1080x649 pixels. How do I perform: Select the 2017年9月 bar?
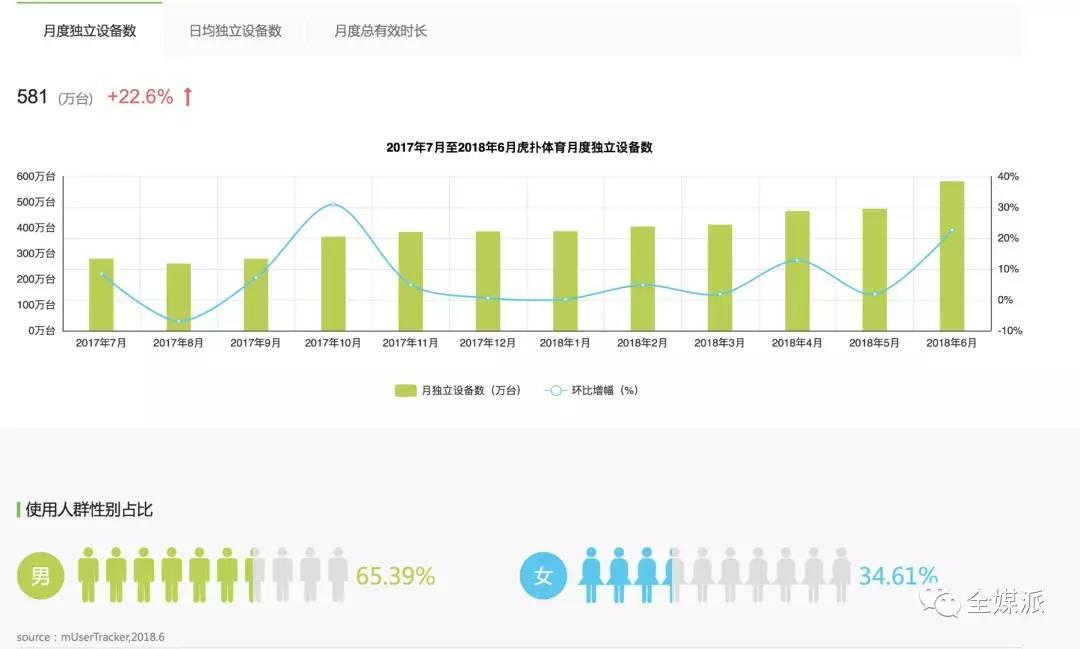pos(256,295)
